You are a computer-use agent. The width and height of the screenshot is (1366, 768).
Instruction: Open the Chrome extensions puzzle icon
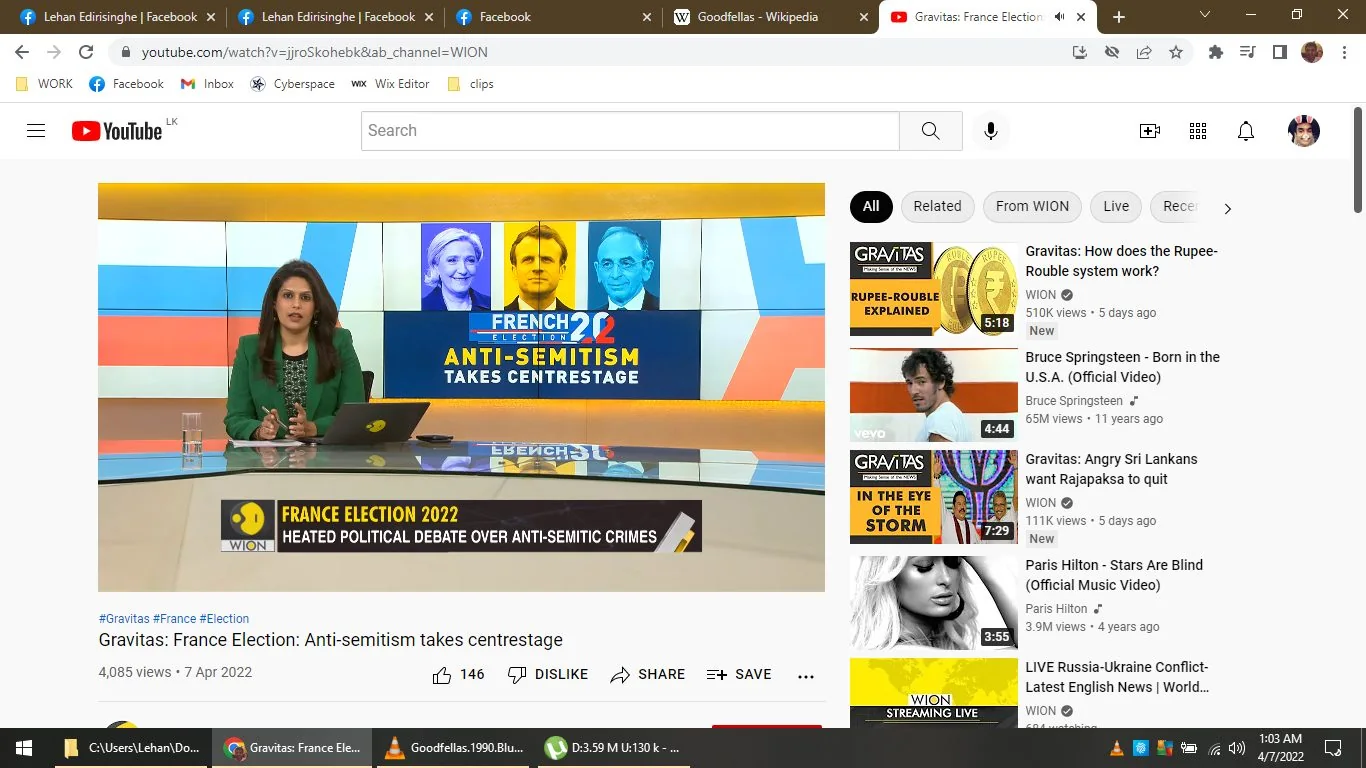click(1216, 52)
